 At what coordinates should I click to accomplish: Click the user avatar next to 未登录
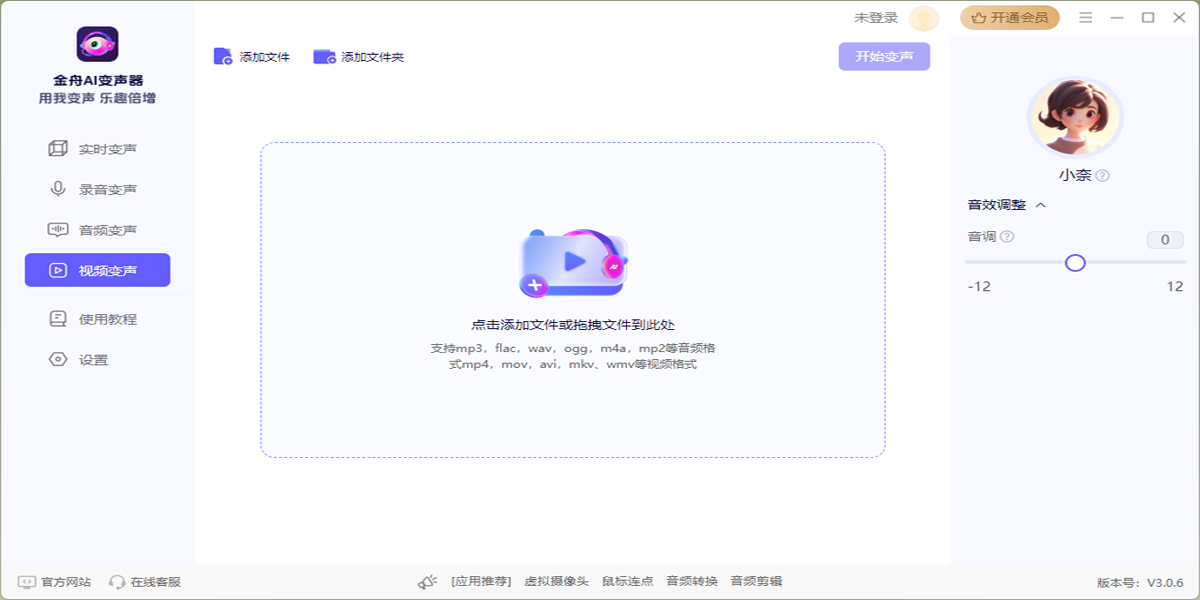pos(924,18)
